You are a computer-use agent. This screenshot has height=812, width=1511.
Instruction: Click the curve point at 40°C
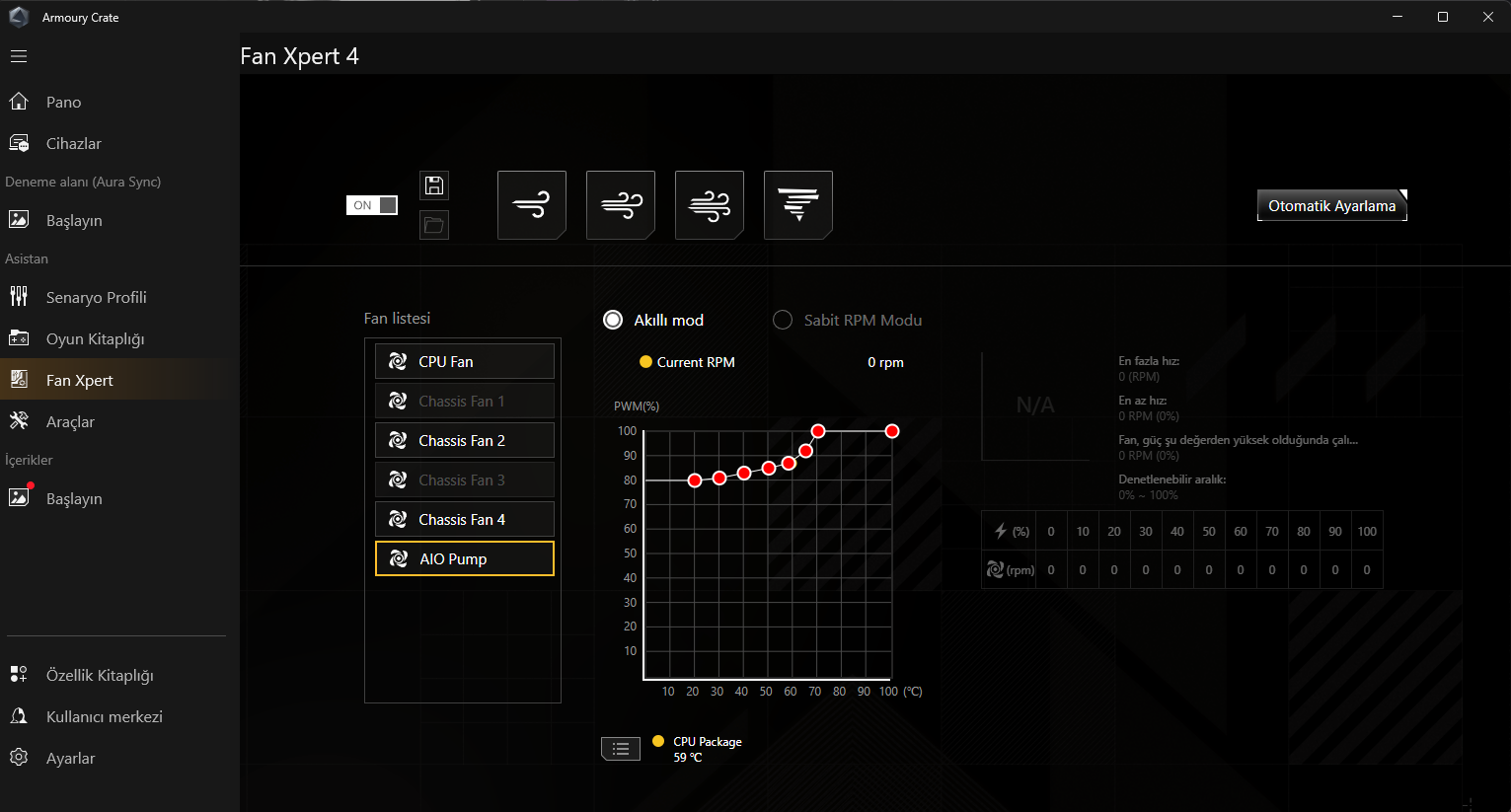(x=744, y=473)
